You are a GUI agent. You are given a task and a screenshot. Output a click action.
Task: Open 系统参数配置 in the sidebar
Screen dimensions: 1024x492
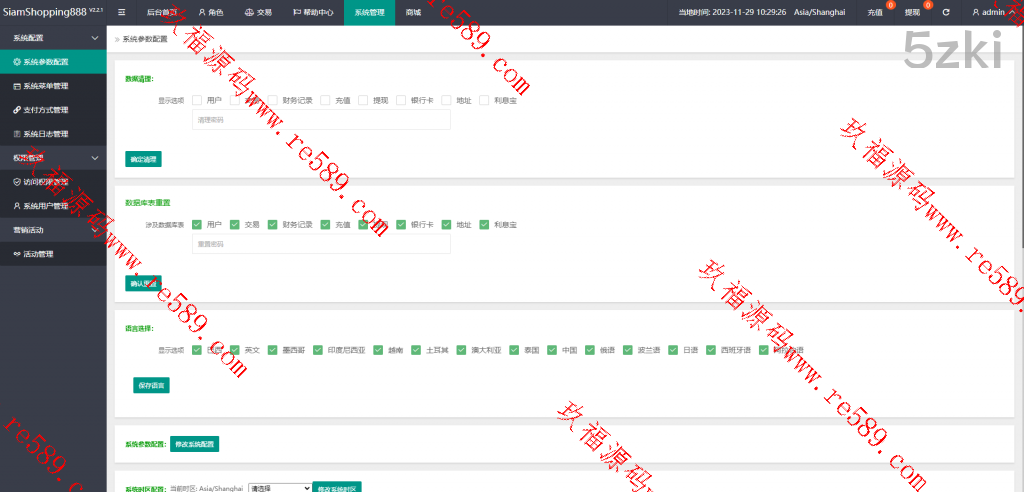[x=54, y=62]
